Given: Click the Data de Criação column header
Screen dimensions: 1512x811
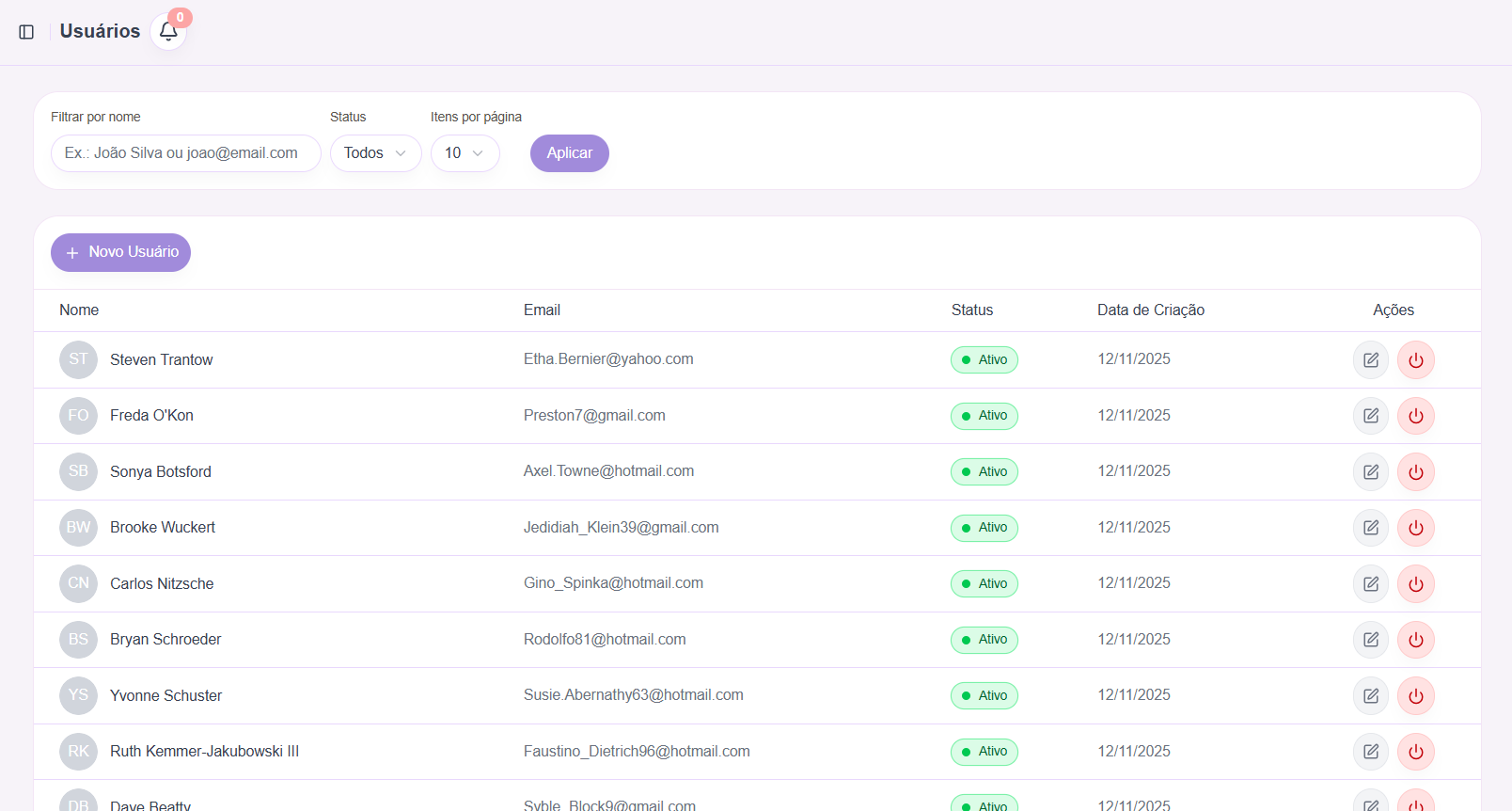Looking at the screenshot, I should pos(1150,310).
